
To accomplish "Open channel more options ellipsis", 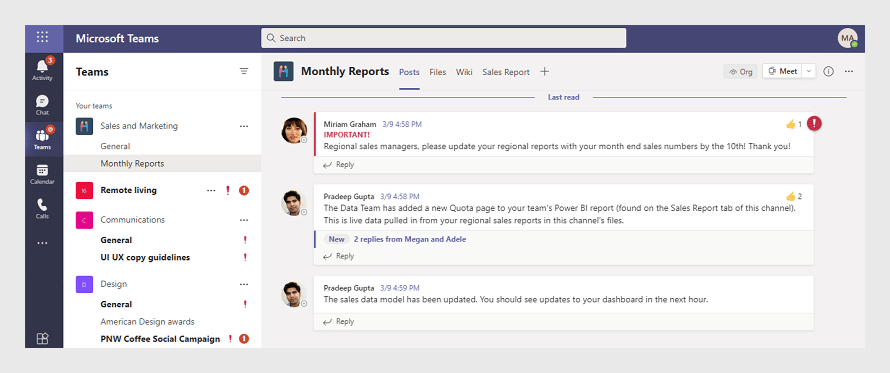I will tap(849, 72).
